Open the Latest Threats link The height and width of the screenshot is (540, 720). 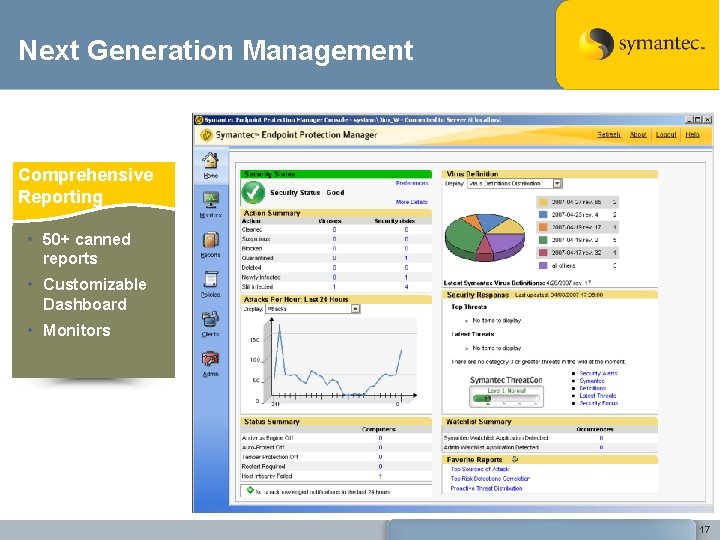597,395
